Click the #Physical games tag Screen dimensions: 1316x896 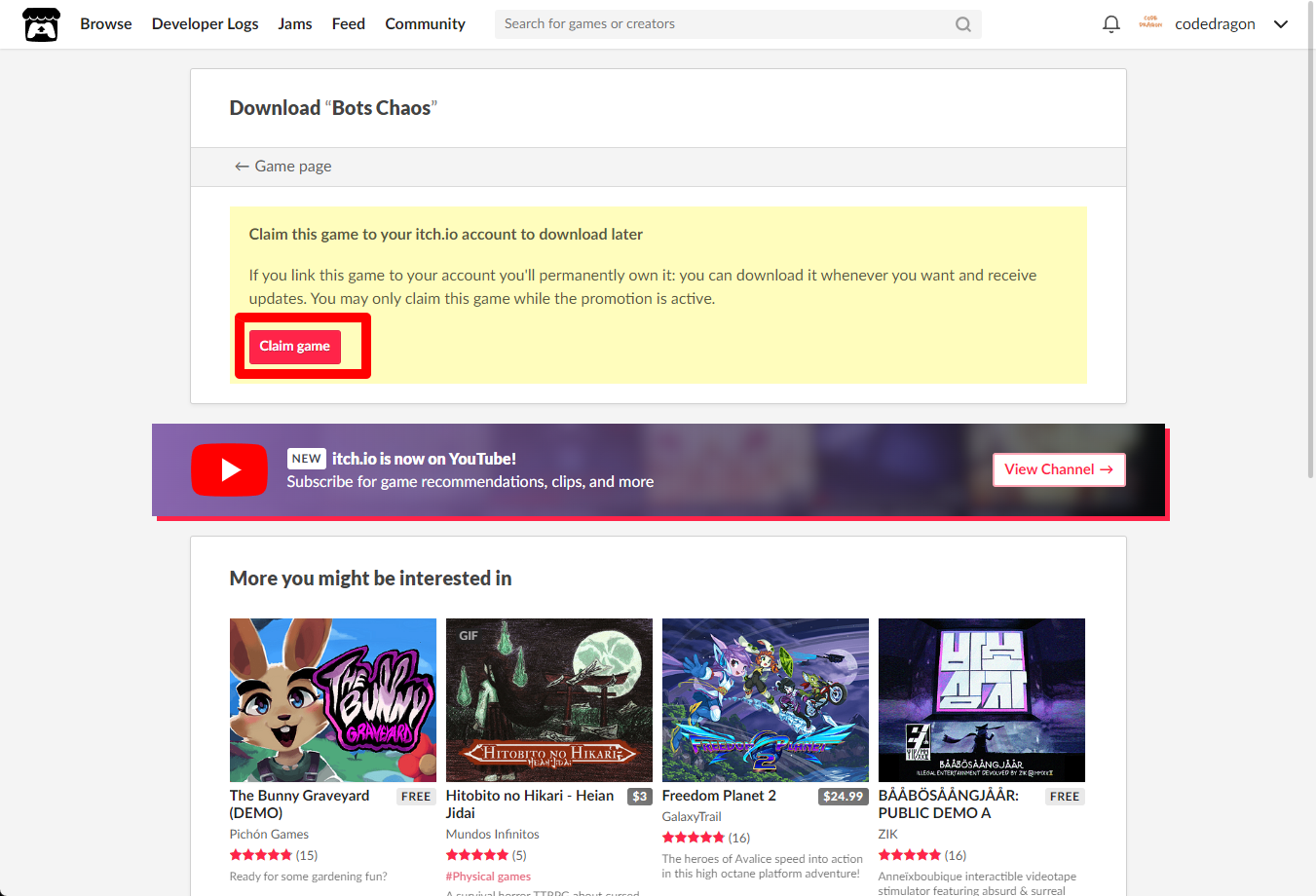pyautogui.click(x=488, y=877)
